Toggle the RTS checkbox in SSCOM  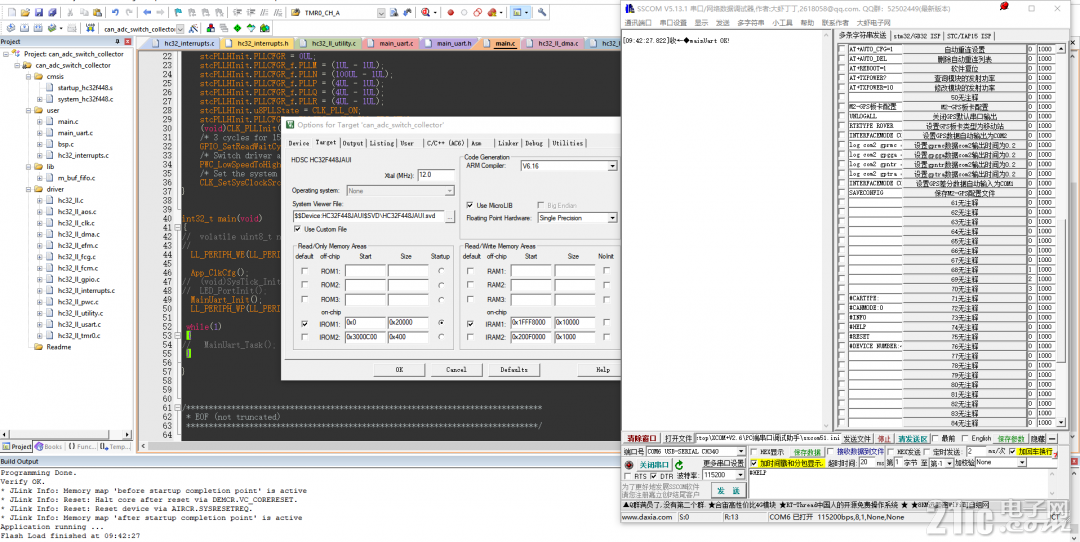[627, 476]
